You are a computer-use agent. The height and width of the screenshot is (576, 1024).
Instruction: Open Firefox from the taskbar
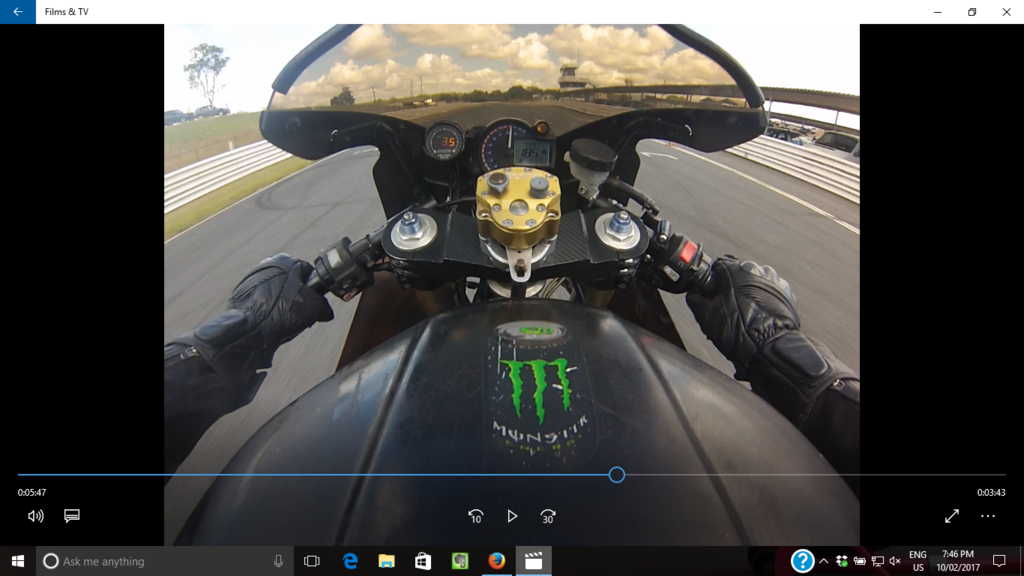click(496, 561)
